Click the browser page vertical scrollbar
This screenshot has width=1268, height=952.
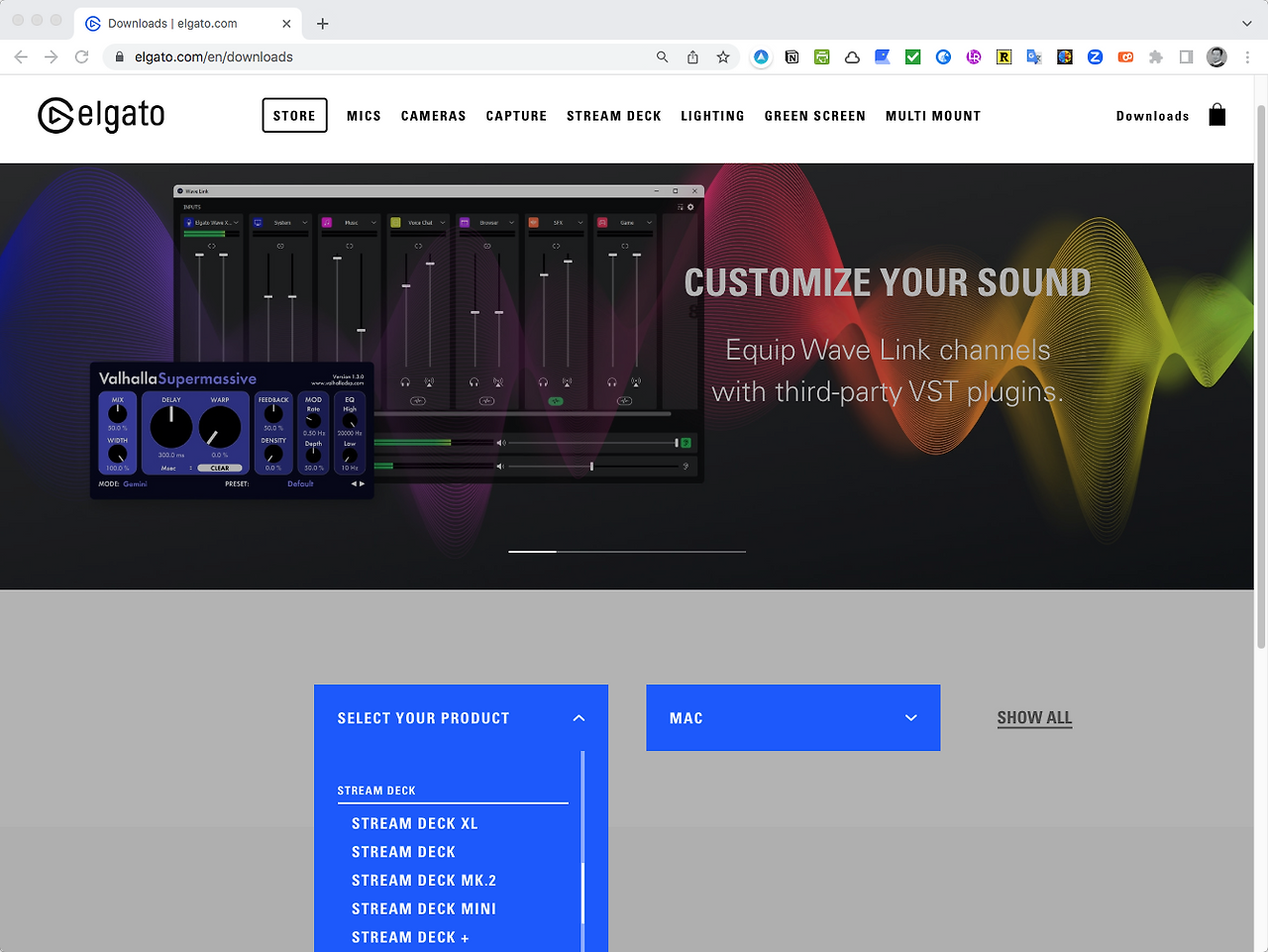coord(1261,376)
